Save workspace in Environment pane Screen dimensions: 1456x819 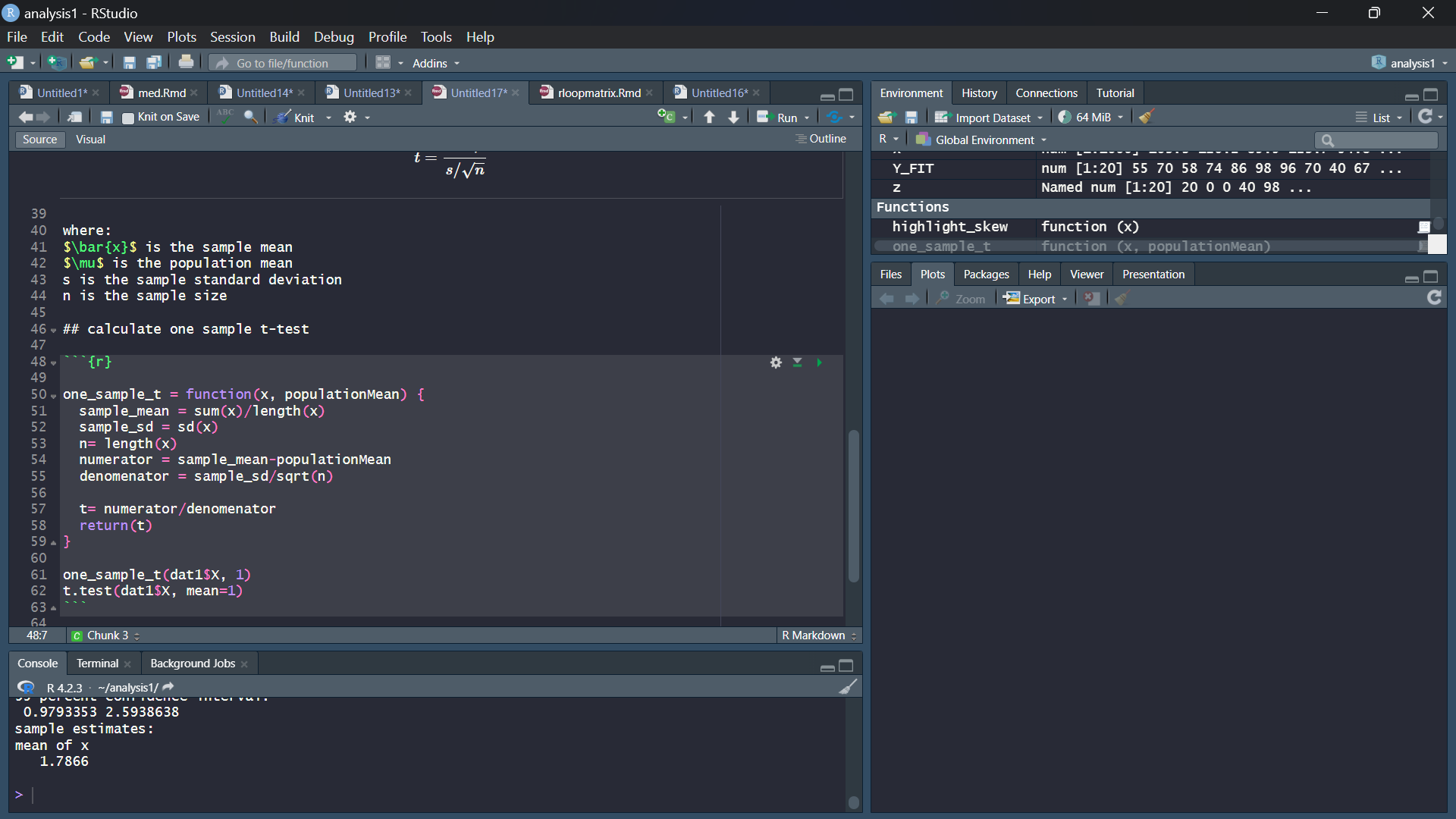[x=912, y=117]
